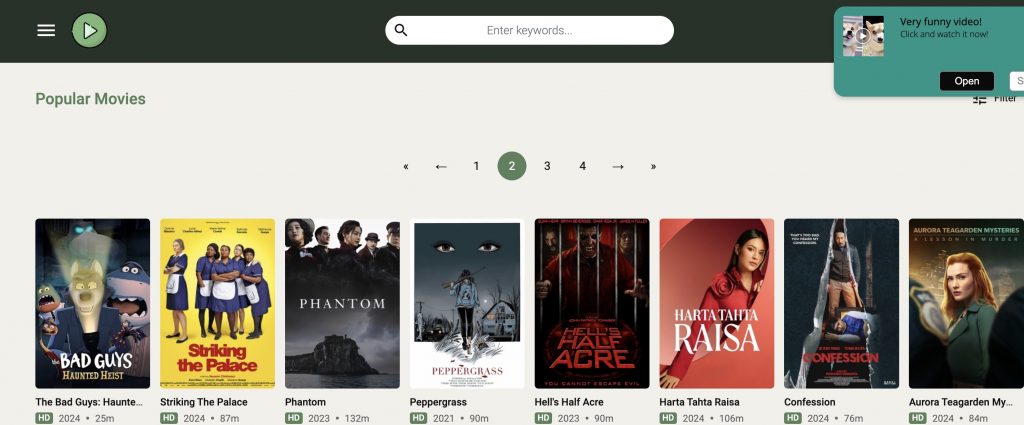Open the Filter options
1024x425 pixels.
coord(994,99)
